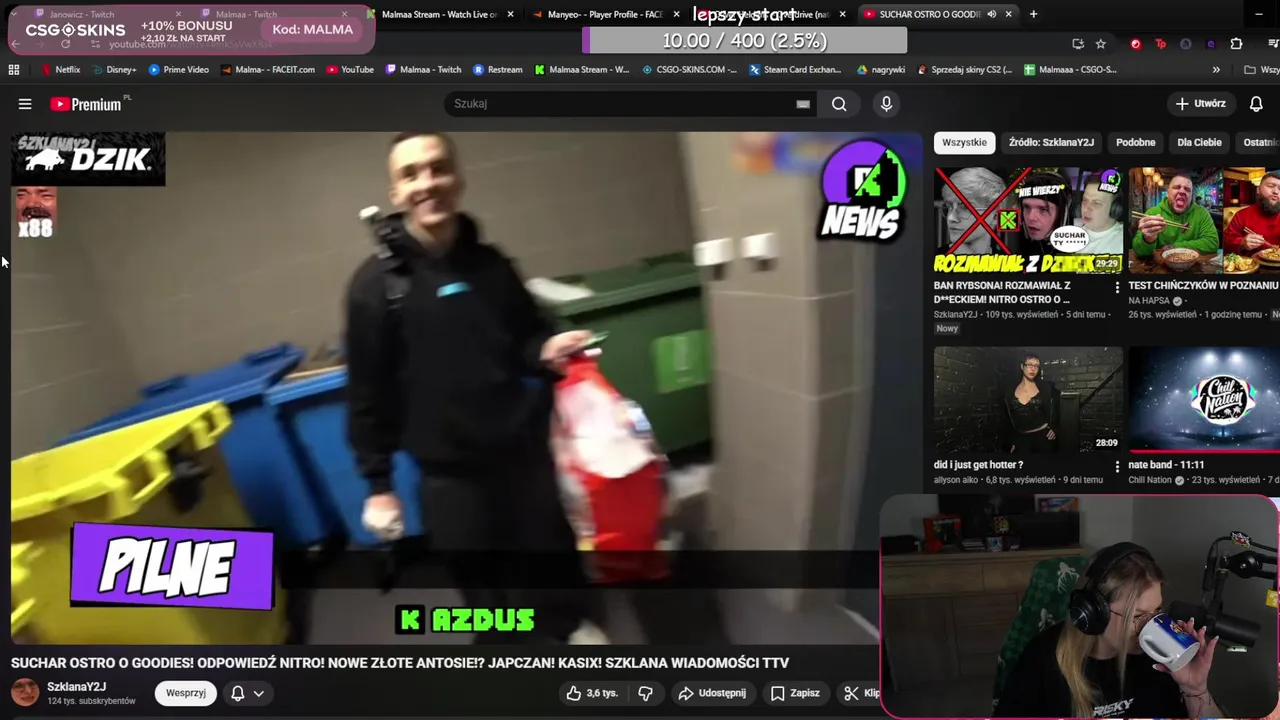
Task: Select the Podobne filter chip
Action: coord(1135,142)
